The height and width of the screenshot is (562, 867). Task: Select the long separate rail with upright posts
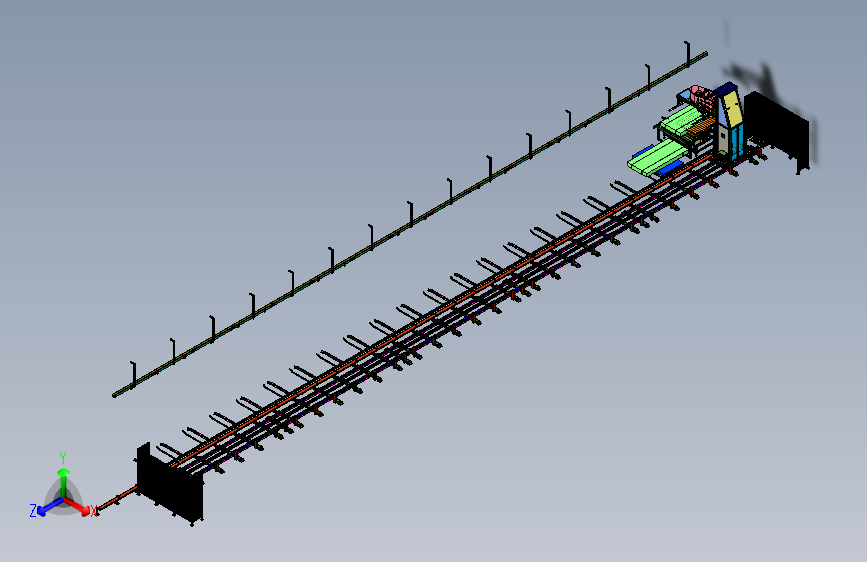pyautogui.click(x=410, y=224)
